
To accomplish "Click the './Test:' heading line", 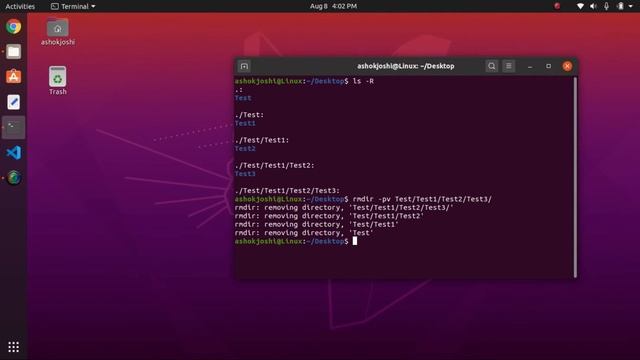I will coord(249,115).
